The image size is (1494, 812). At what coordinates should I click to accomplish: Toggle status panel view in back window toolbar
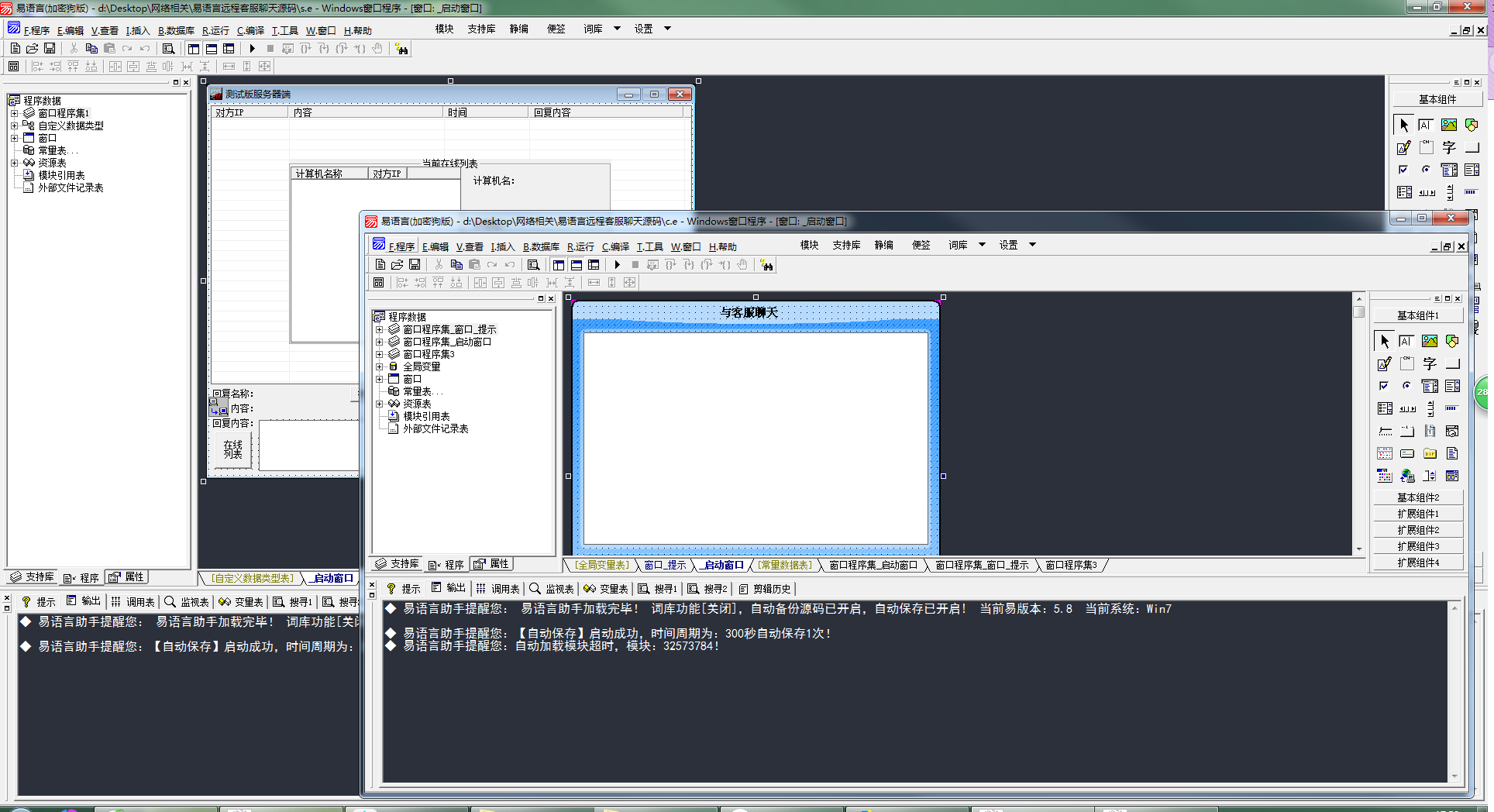[x=212, y=49]
